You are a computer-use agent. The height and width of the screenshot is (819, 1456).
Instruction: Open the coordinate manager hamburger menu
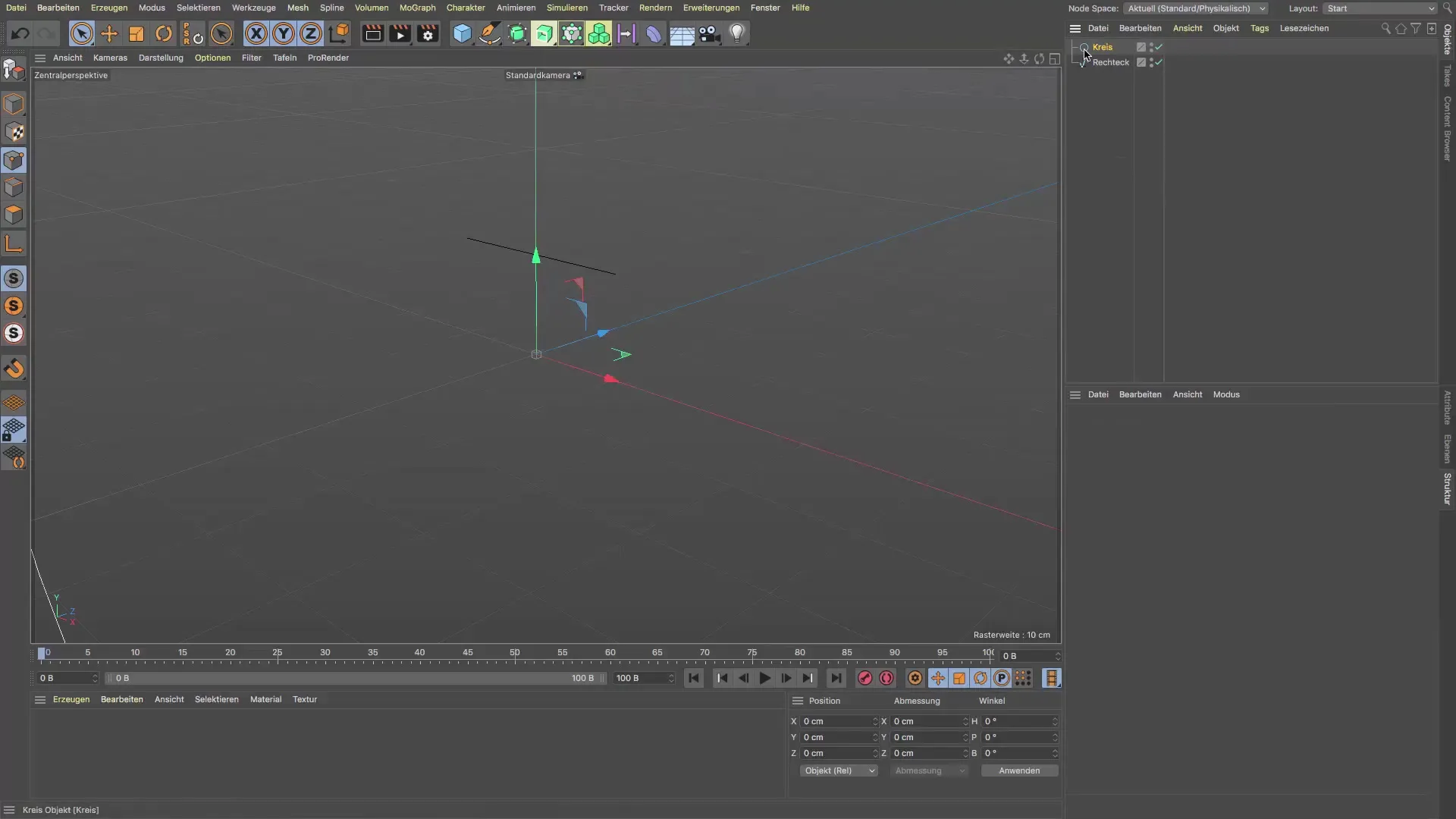[798, 701]
